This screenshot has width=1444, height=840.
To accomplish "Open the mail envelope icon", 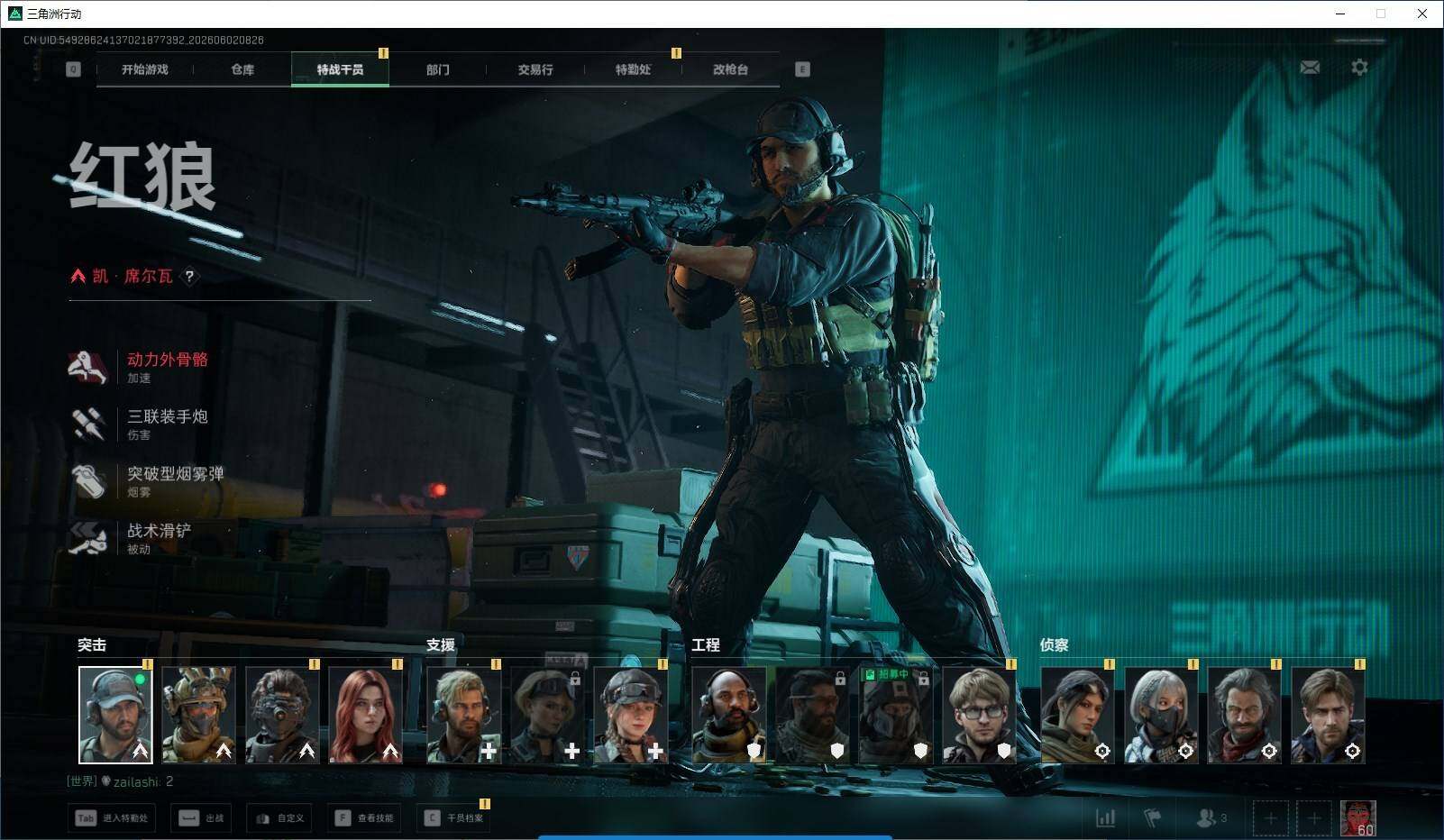I will tap(1310, 68).
